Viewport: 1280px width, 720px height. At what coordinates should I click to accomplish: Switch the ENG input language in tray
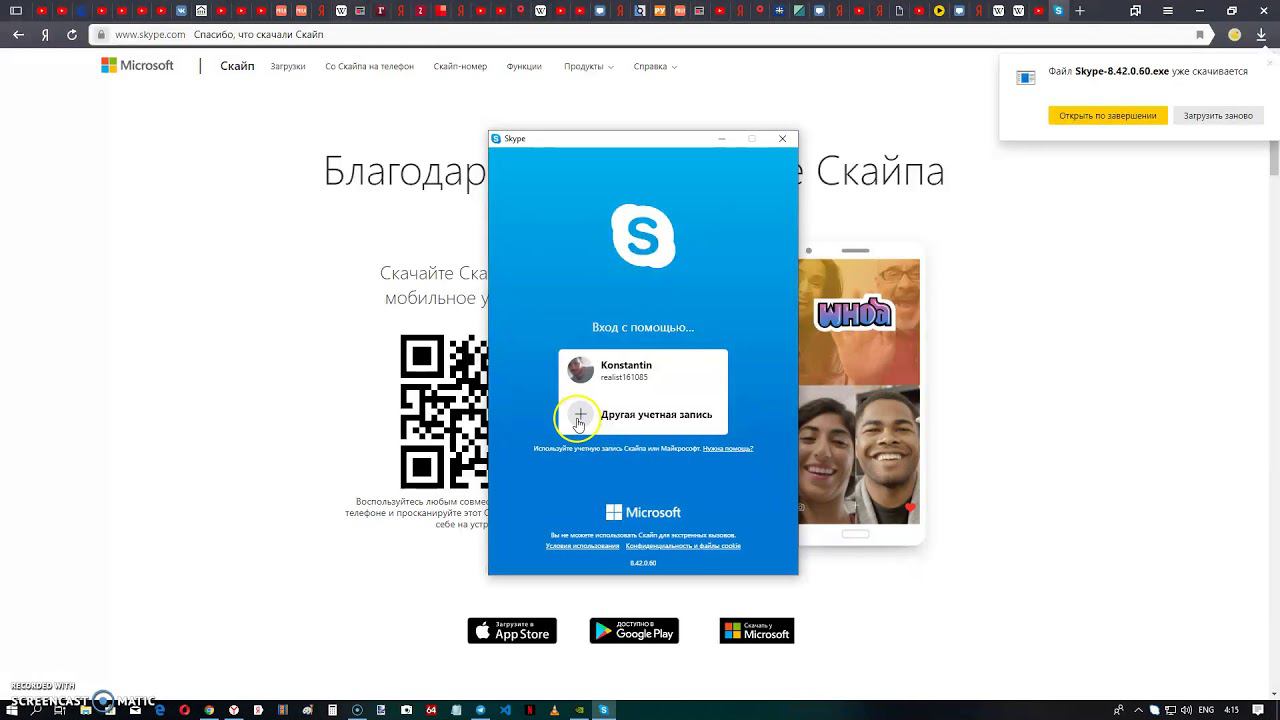[x=1206, y=710]
